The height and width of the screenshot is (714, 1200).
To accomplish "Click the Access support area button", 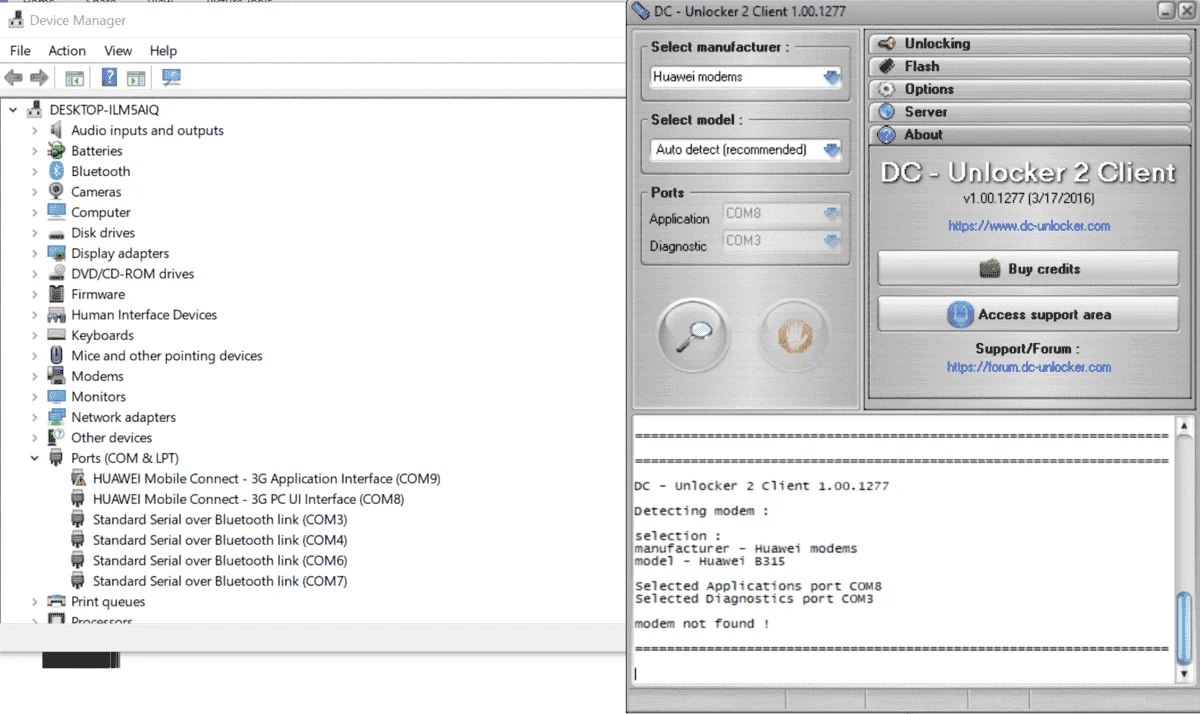I will tap(1028, 314).
